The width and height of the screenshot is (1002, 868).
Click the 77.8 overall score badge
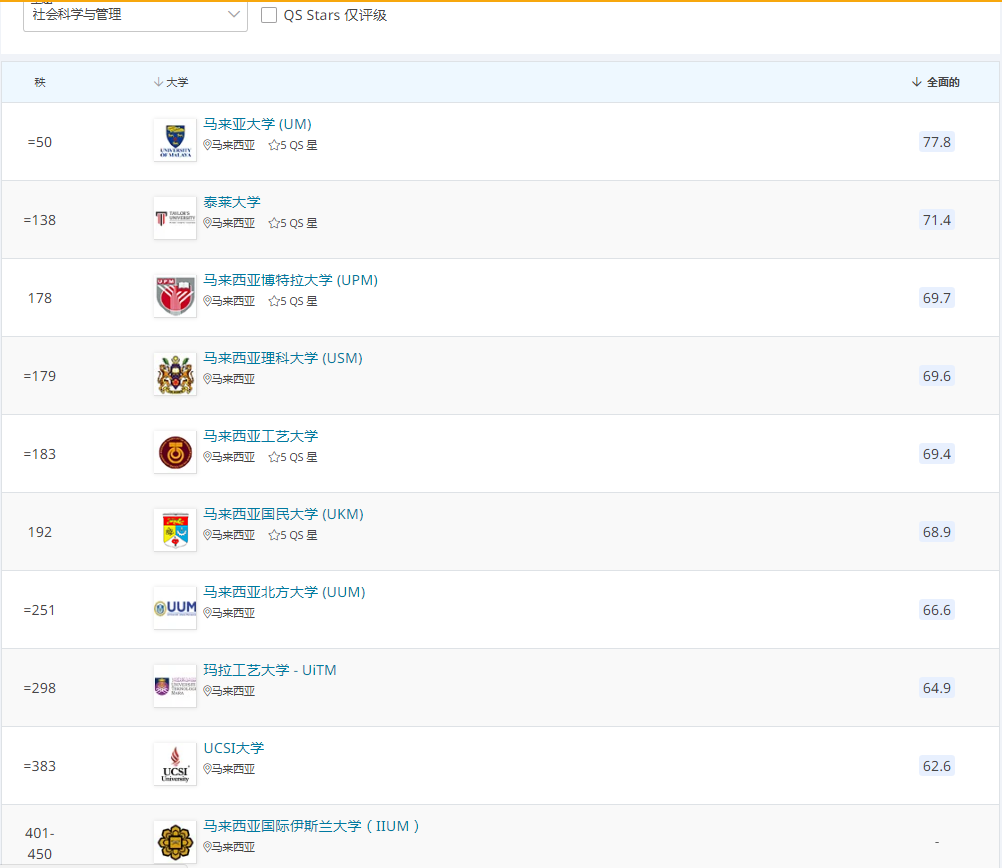(x=936, y=142)
